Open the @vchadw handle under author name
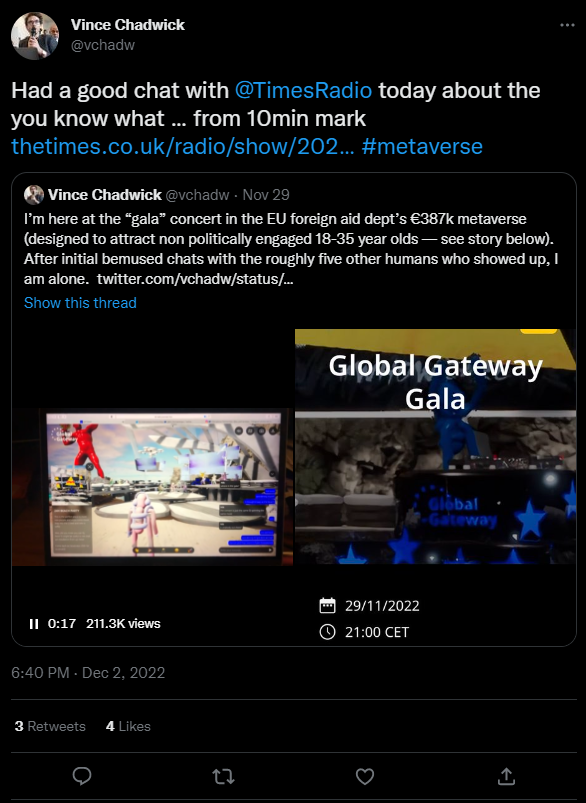 [103, 45]
